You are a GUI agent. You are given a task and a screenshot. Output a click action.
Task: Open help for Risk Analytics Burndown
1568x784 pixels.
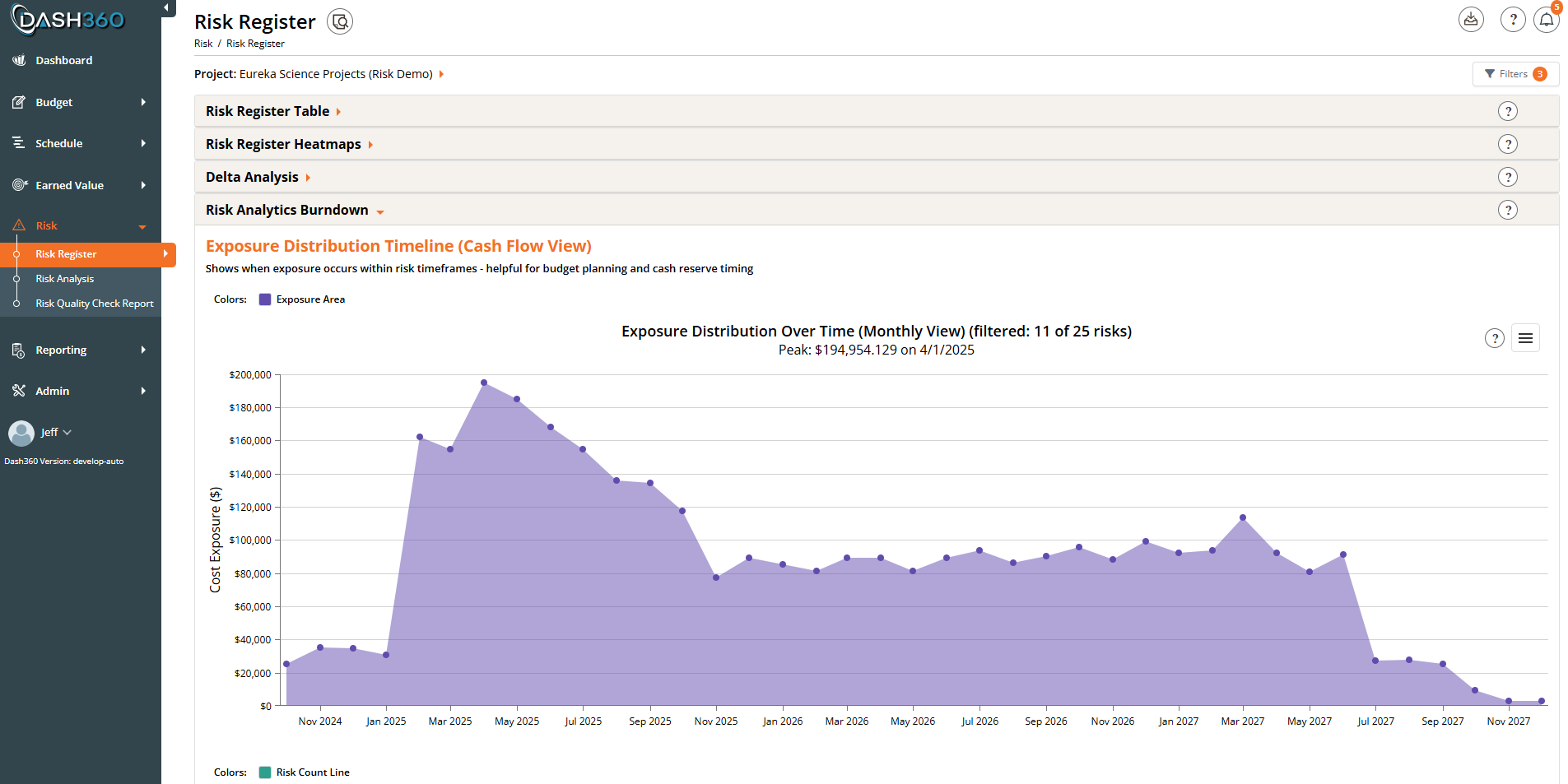[x=1508, y=210]
